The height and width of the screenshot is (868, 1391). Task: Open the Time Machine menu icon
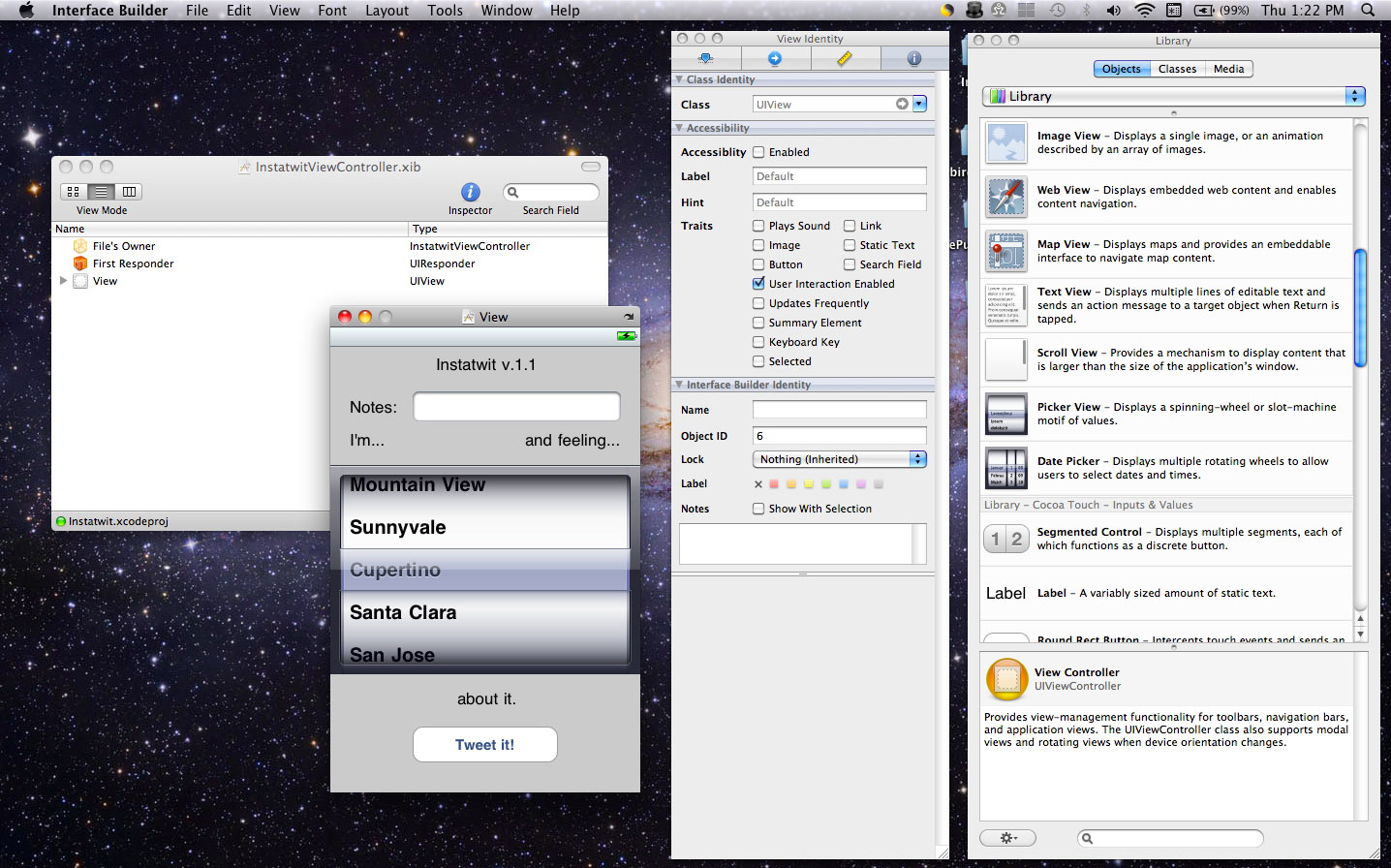1057,10
